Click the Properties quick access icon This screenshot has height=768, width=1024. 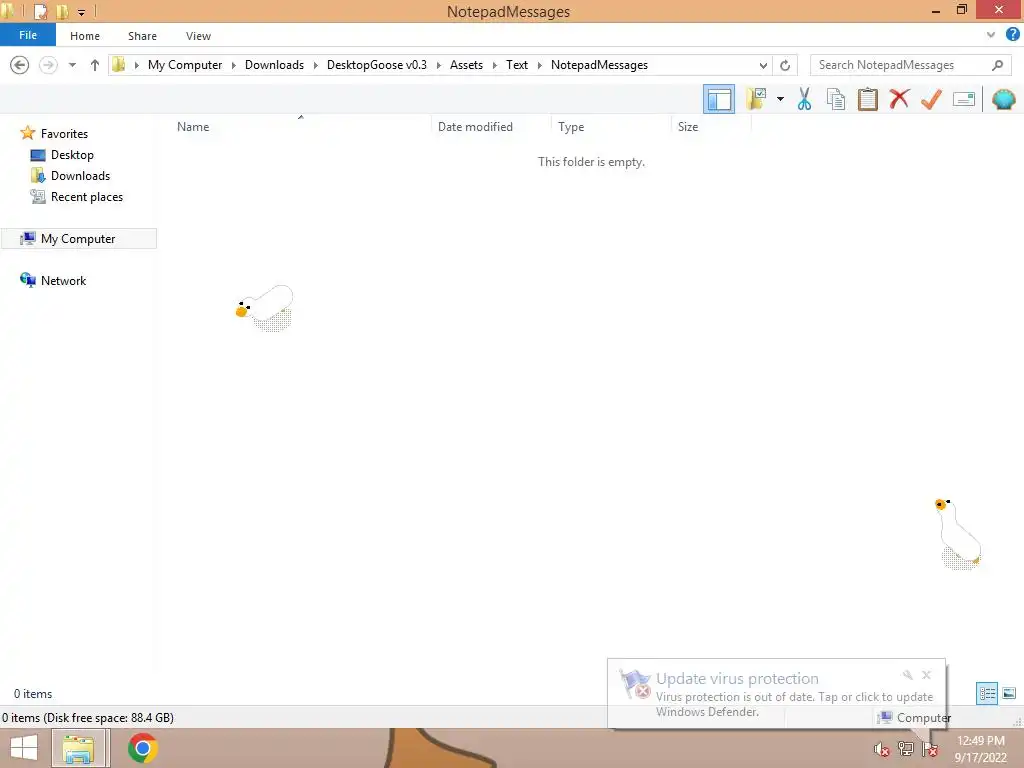[x=40, y=11]
